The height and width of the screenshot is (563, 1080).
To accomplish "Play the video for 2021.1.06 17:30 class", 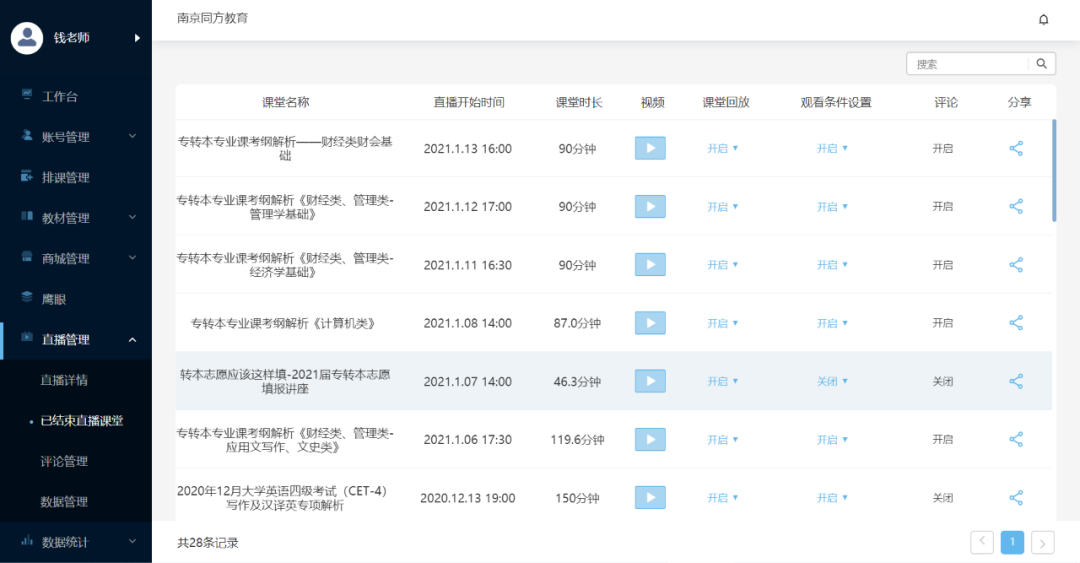I will [650, 439].
